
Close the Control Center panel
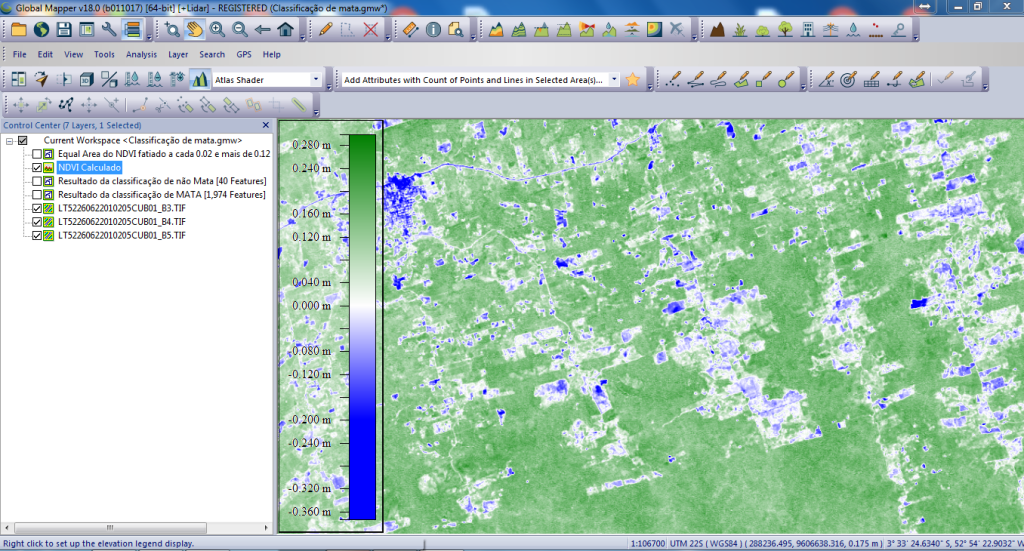click(266, 125)
